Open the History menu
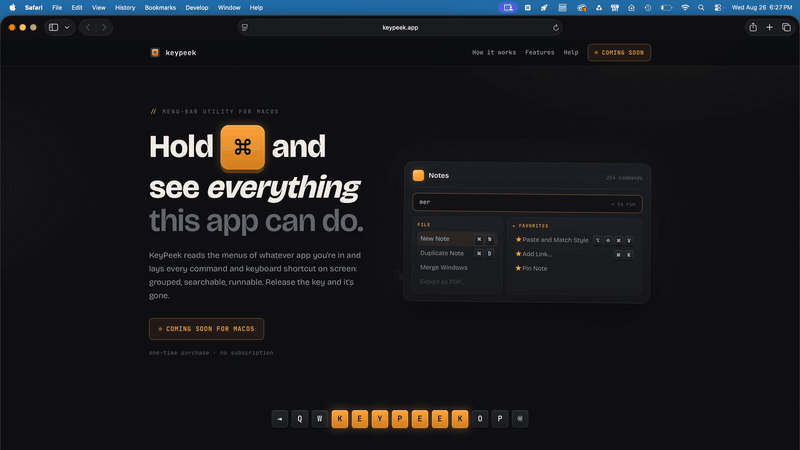Screen dimensions: 800x450 [125, 8]
